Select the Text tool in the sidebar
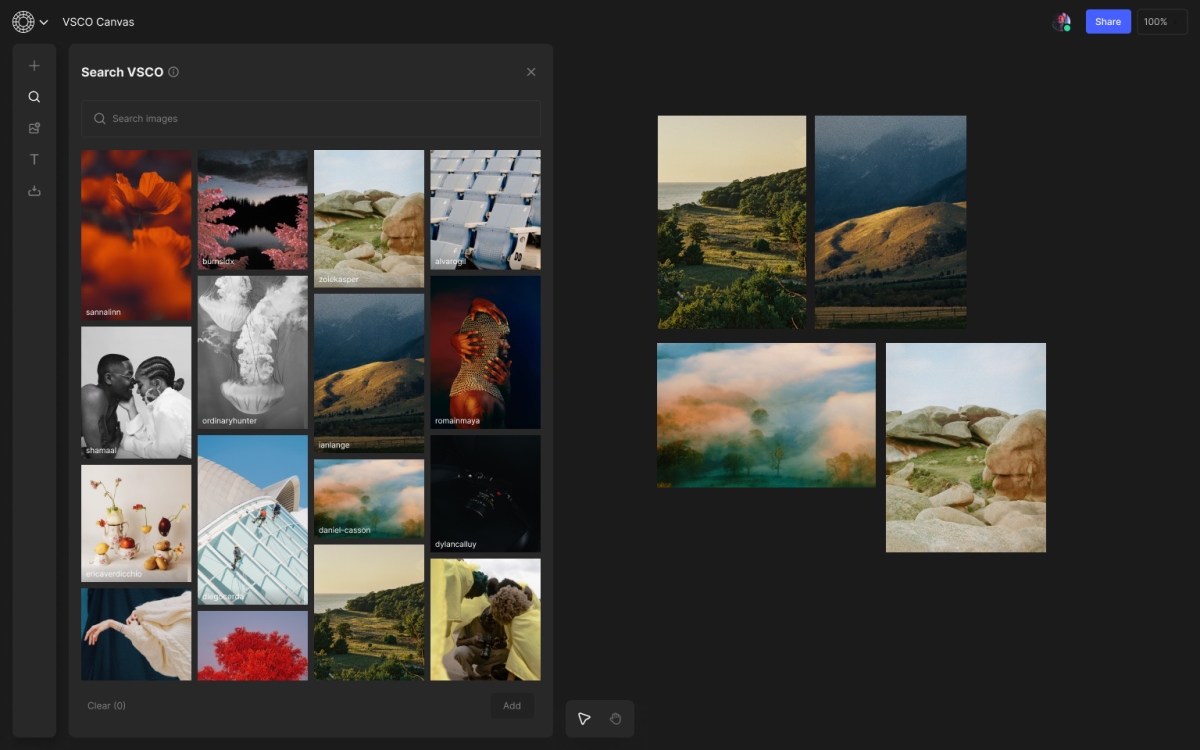 [x=34, y=158]
